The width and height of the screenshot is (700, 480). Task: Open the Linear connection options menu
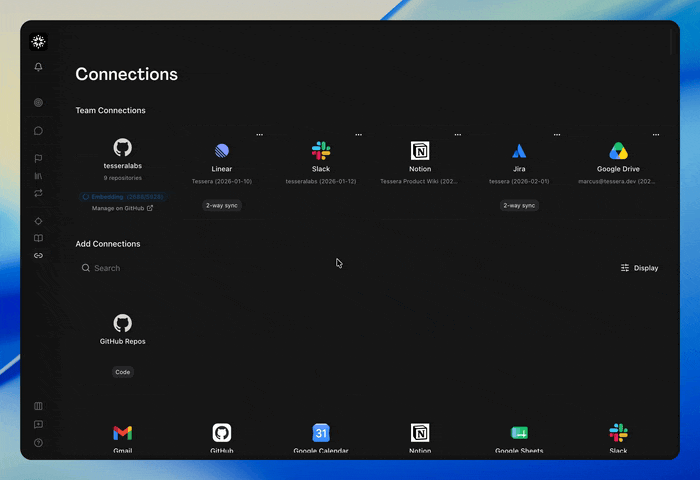pos(259,134)
